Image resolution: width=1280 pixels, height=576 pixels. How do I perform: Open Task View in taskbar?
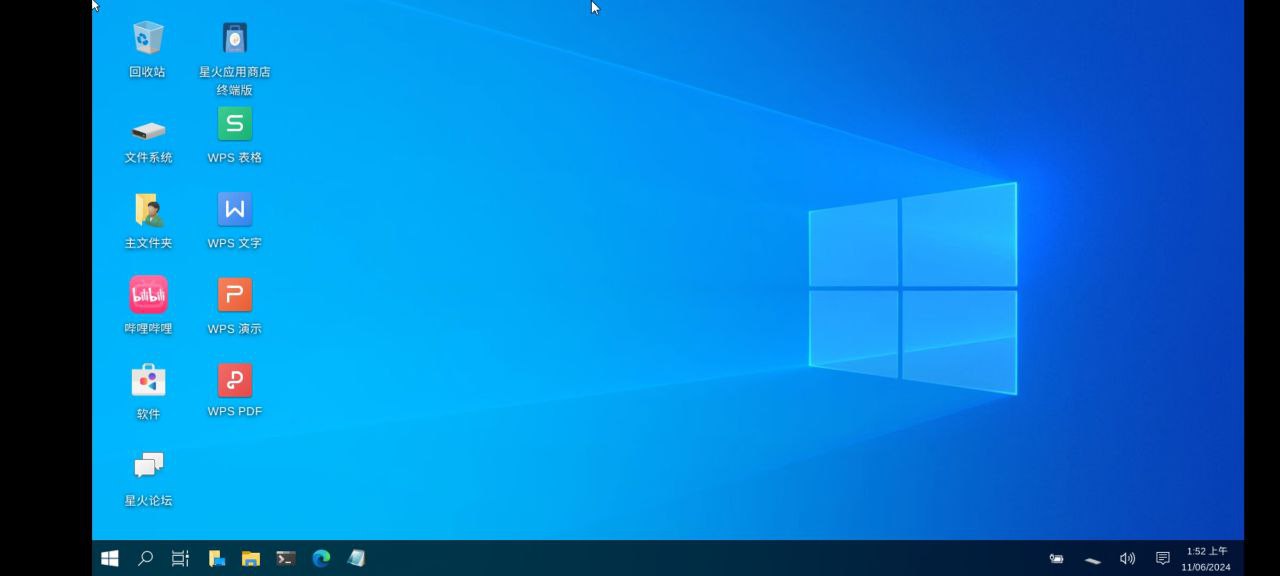(180, 558)
